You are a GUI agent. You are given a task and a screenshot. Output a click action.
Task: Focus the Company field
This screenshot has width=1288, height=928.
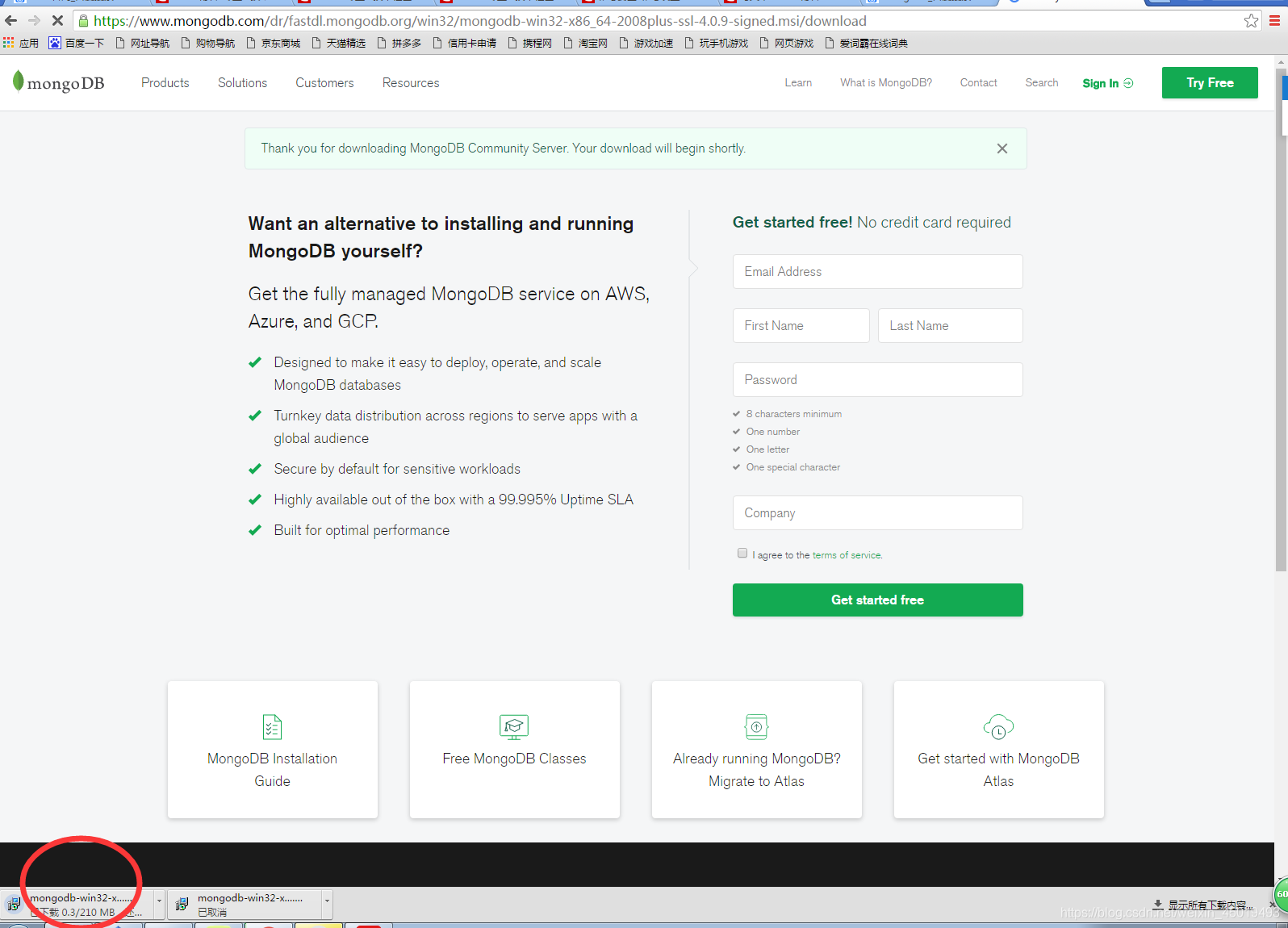pyautogui.click(x=877, y=513)
